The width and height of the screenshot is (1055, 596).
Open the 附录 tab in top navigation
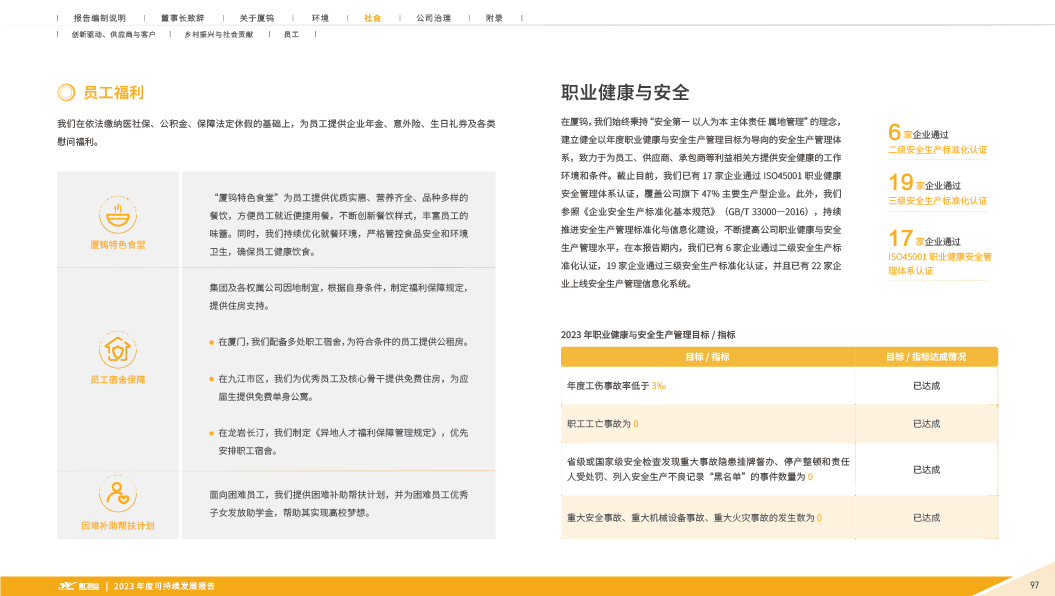[494, 18]
